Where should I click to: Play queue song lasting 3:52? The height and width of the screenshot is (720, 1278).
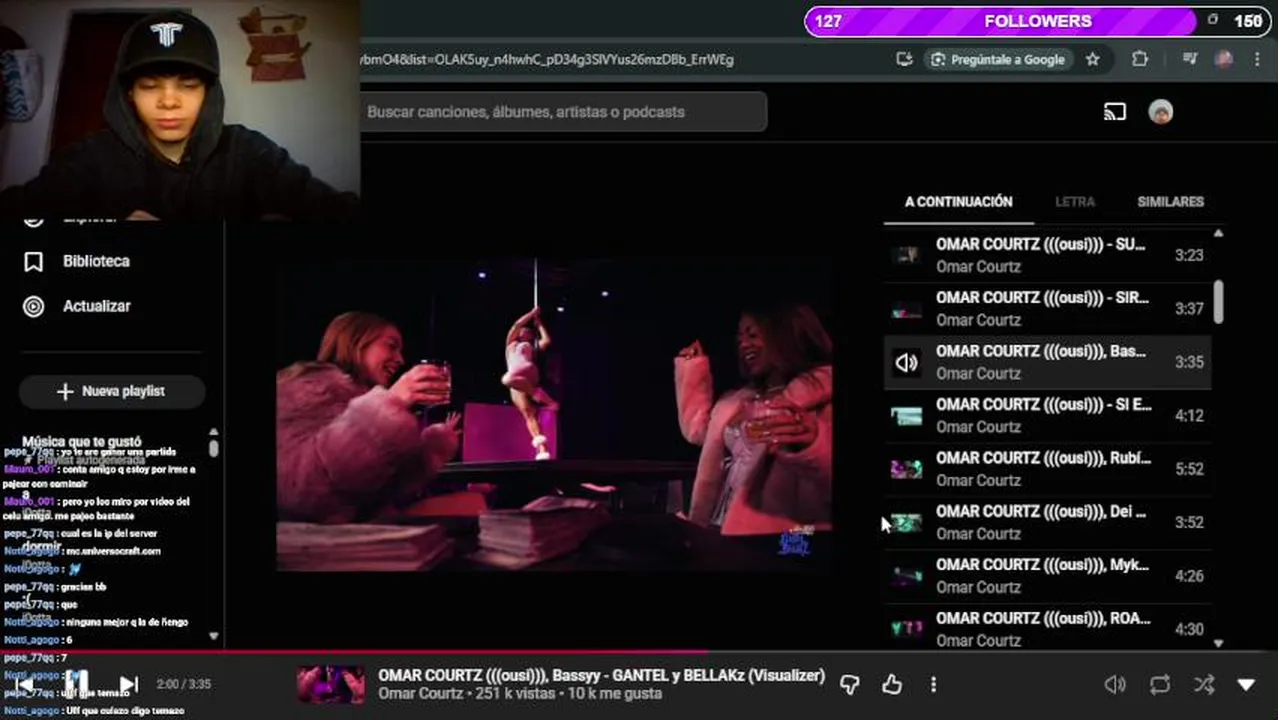click(1047, 522)
